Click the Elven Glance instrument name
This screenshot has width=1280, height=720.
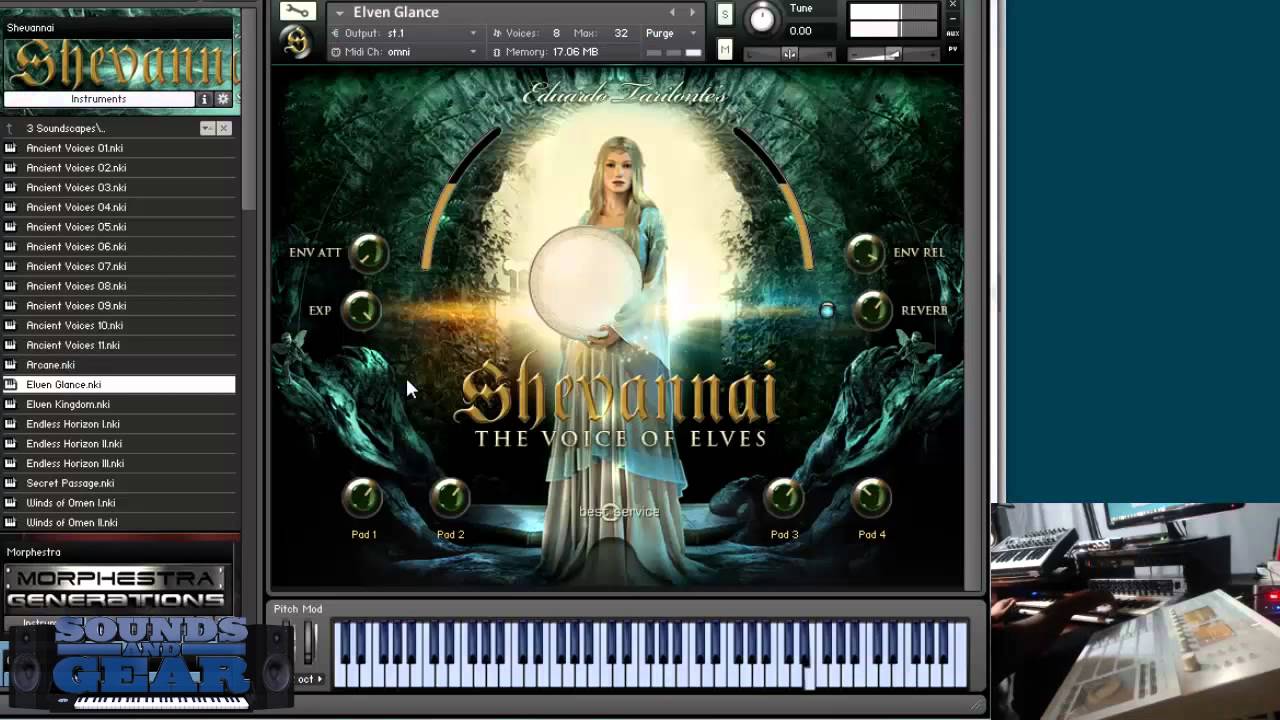tap(396, 12)
